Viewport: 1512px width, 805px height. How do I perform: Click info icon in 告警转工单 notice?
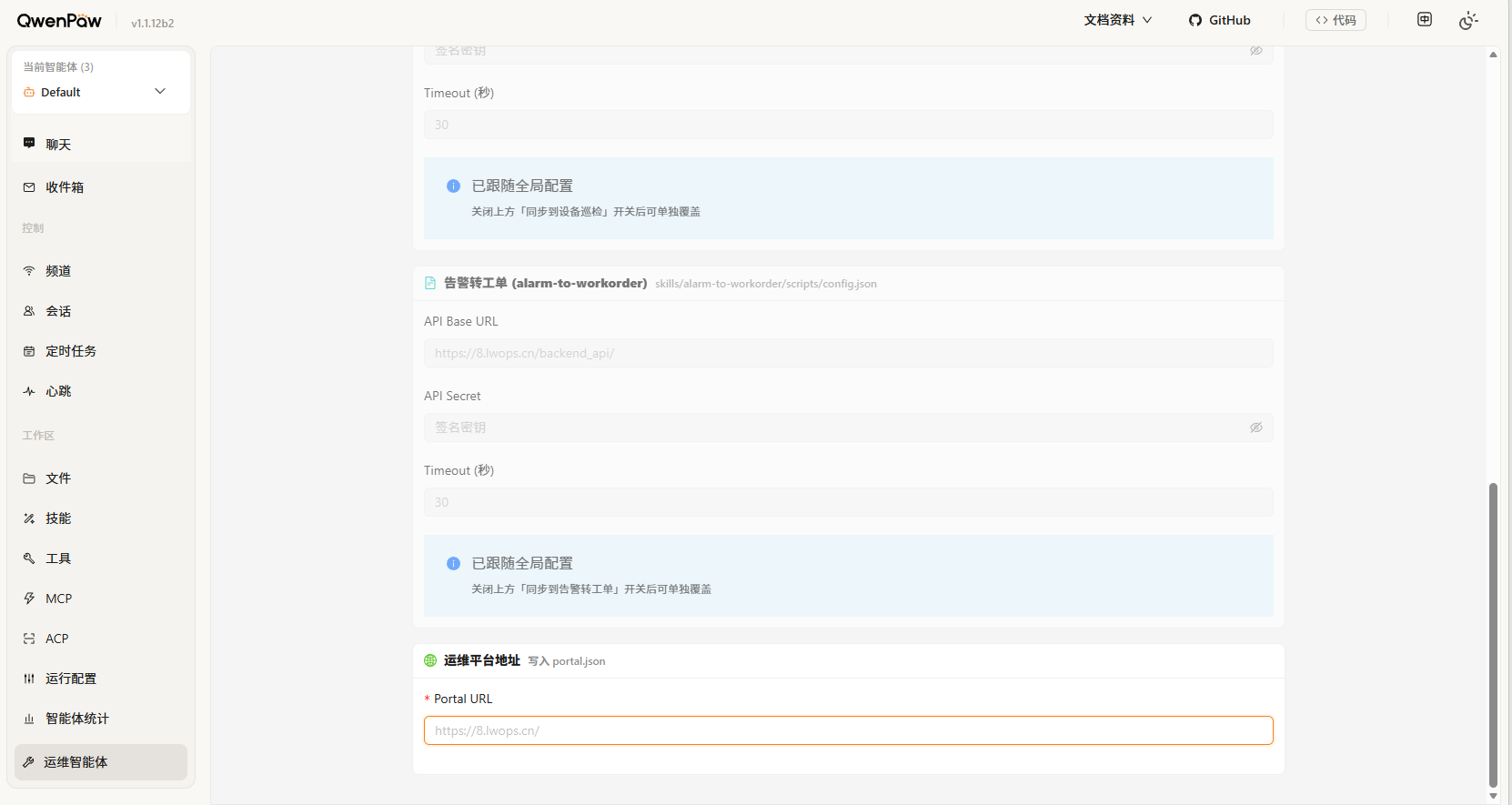tap(453, 563)
